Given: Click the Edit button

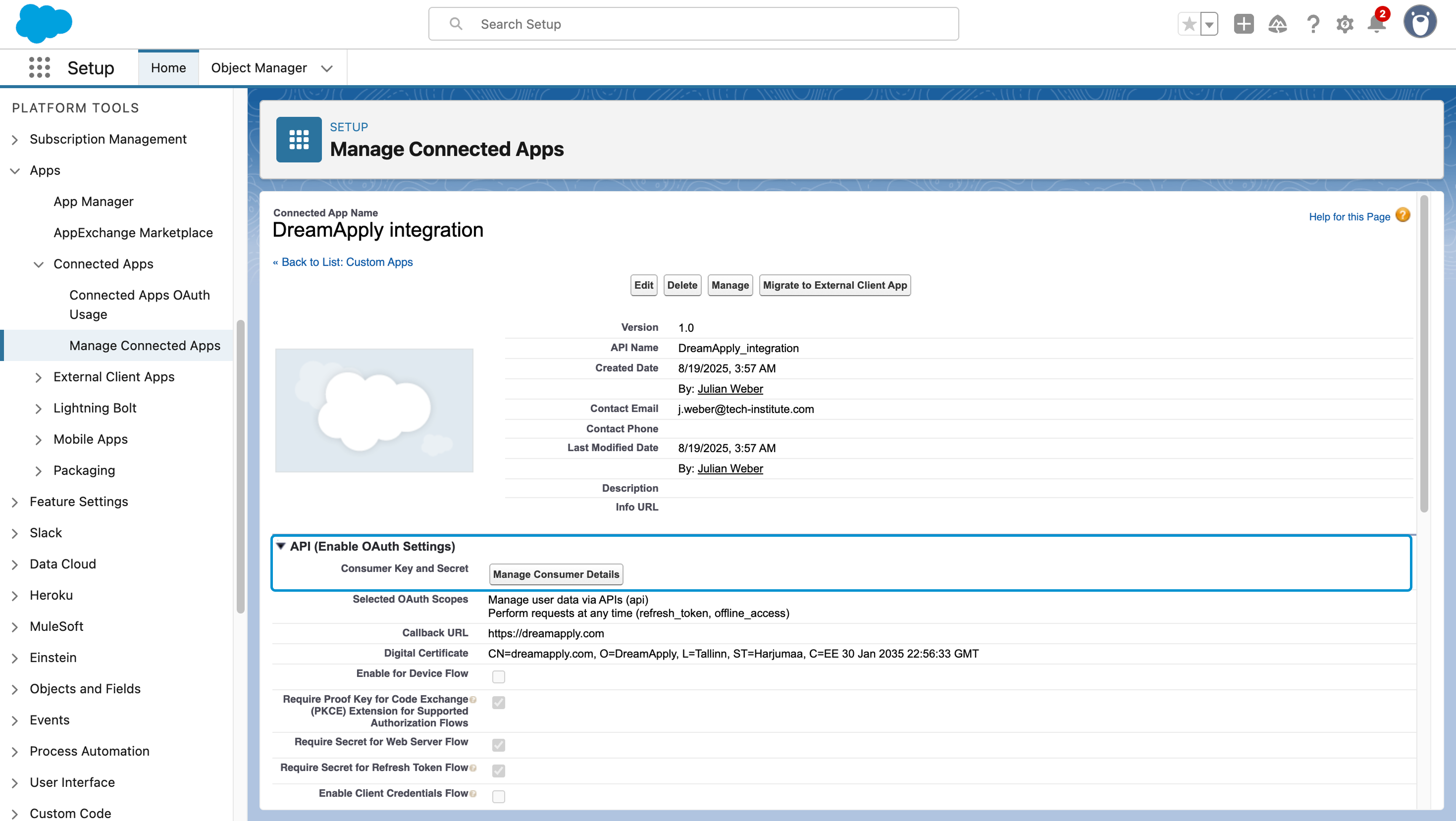Looking at the screenshot, I should (x=643, y=285).
